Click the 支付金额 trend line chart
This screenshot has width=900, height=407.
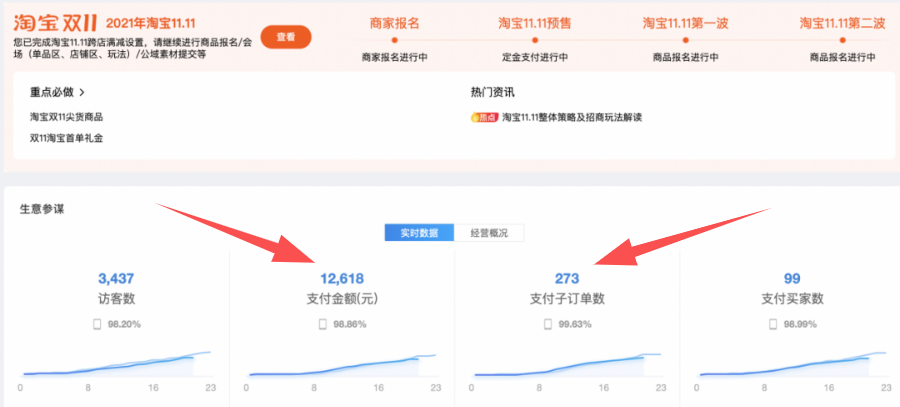click(342, 364)
